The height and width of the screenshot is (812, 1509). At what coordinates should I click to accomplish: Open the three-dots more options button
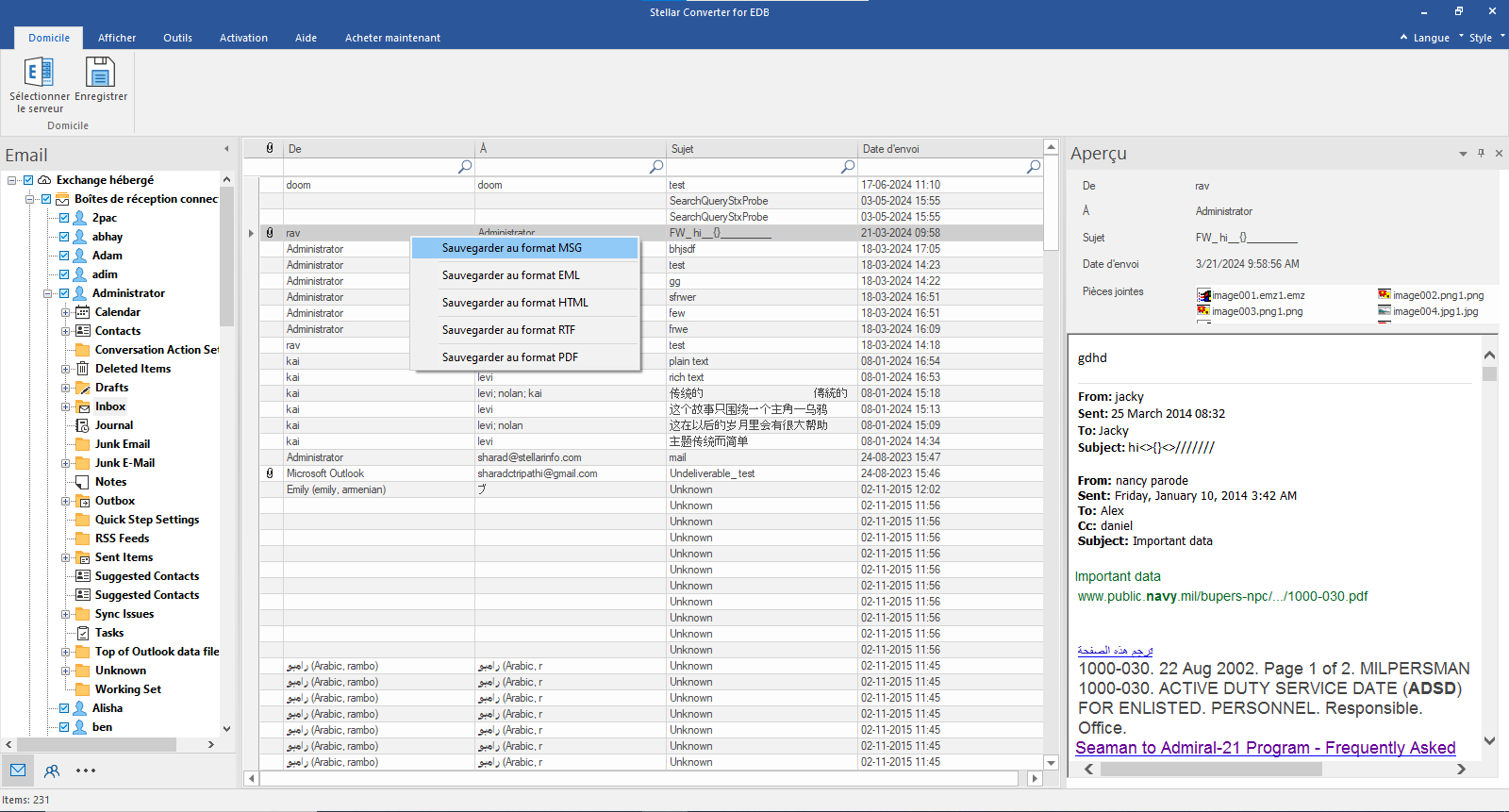click(x=86, y=771)
